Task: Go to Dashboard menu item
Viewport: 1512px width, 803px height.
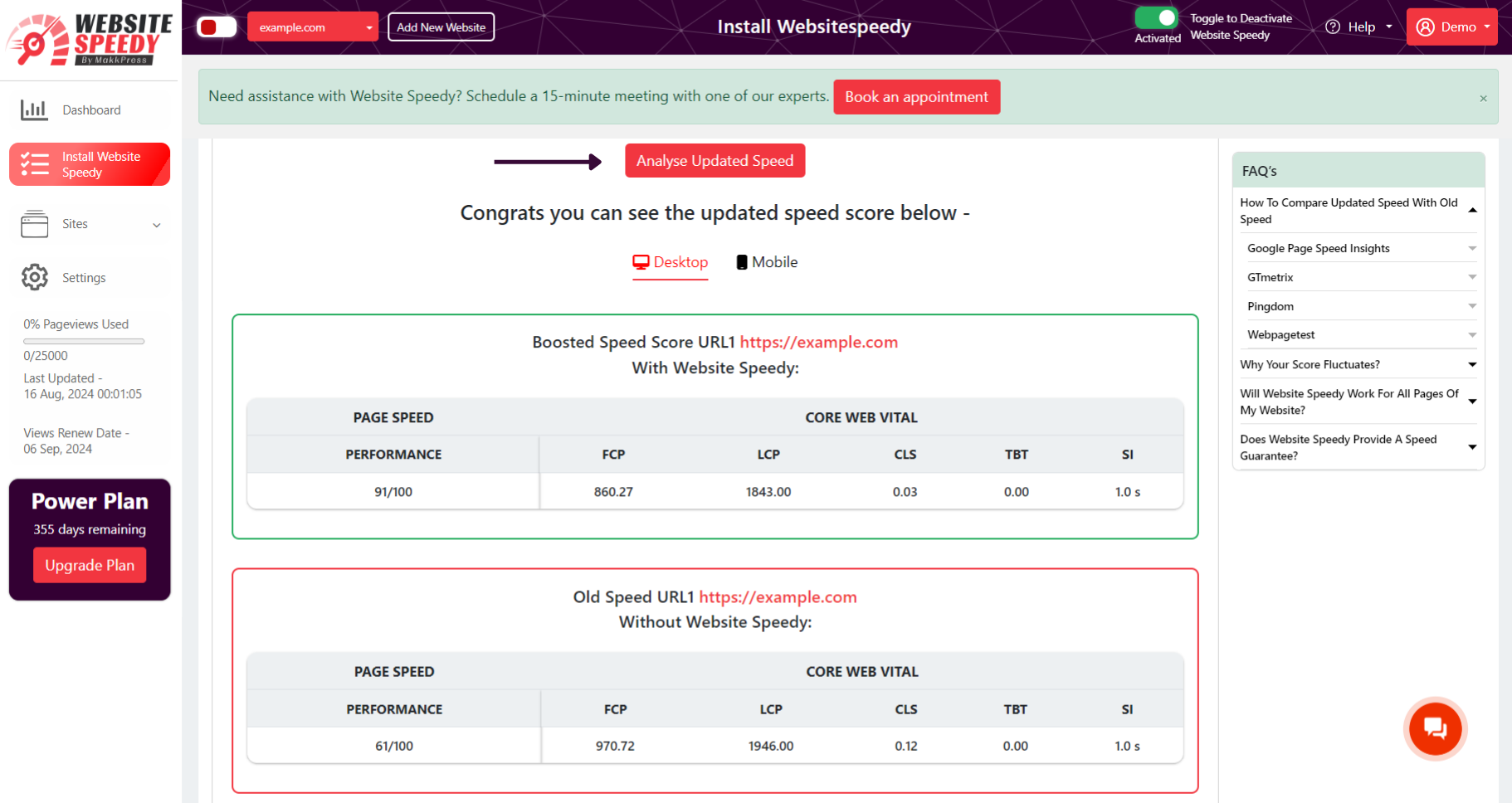Action: coord(90,109)
